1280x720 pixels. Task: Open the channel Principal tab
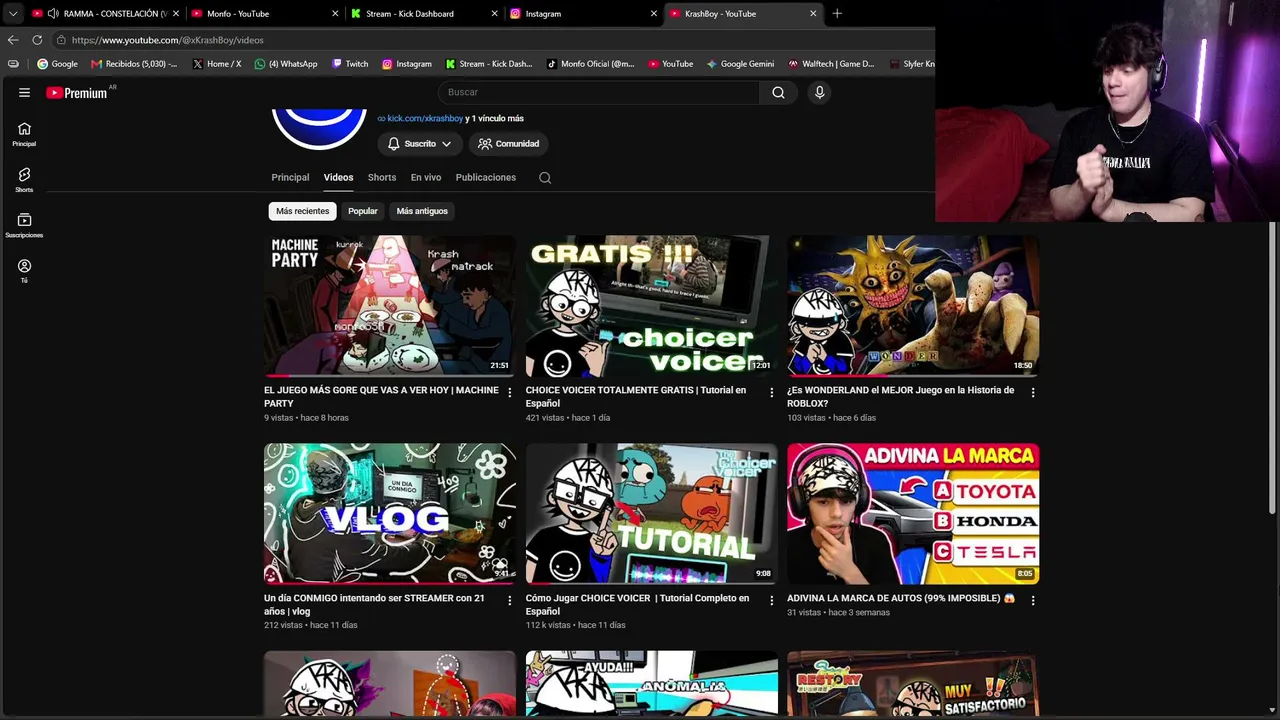[x=290, y=178]
